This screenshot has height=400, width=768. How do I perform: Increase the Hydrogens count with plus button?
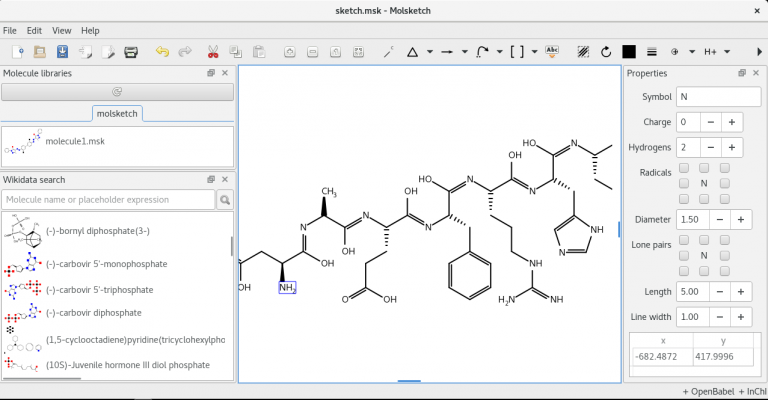pyautogui.click(x=732, y=147)
